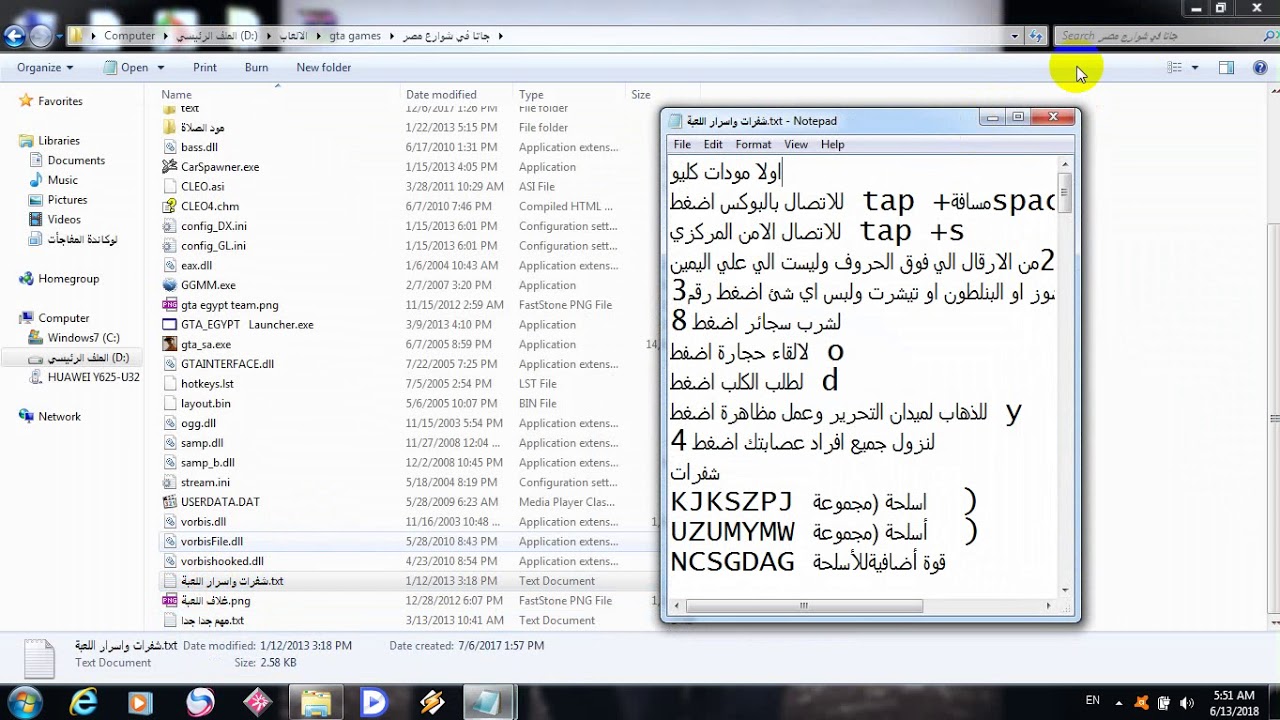Screen dimensions: 1280x720
Task: Open the Open button dropdown arrow
Action: coord(159,68)
